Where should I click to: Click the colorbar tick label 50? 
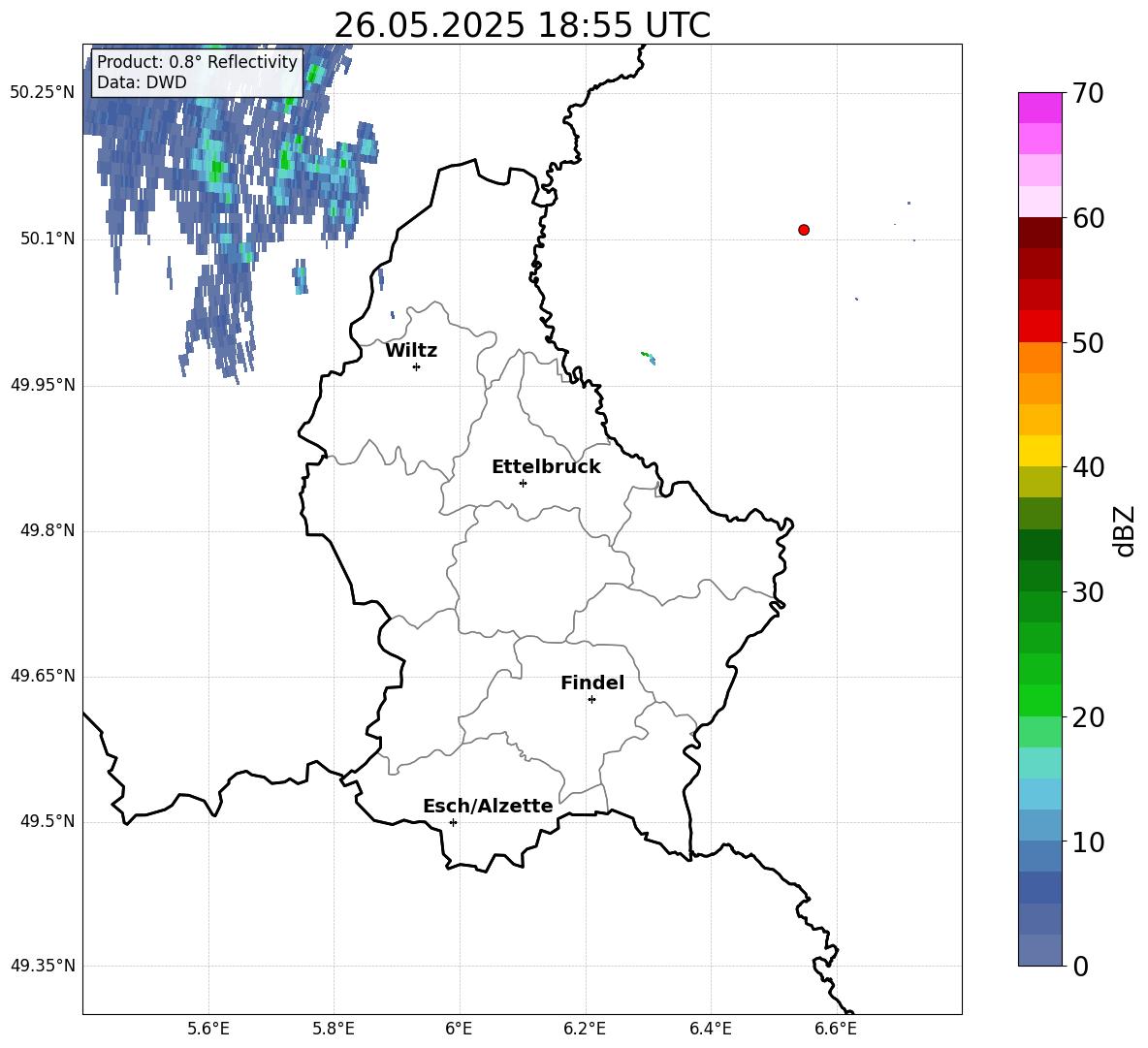pyautogui.click(x=1089, y=343)
